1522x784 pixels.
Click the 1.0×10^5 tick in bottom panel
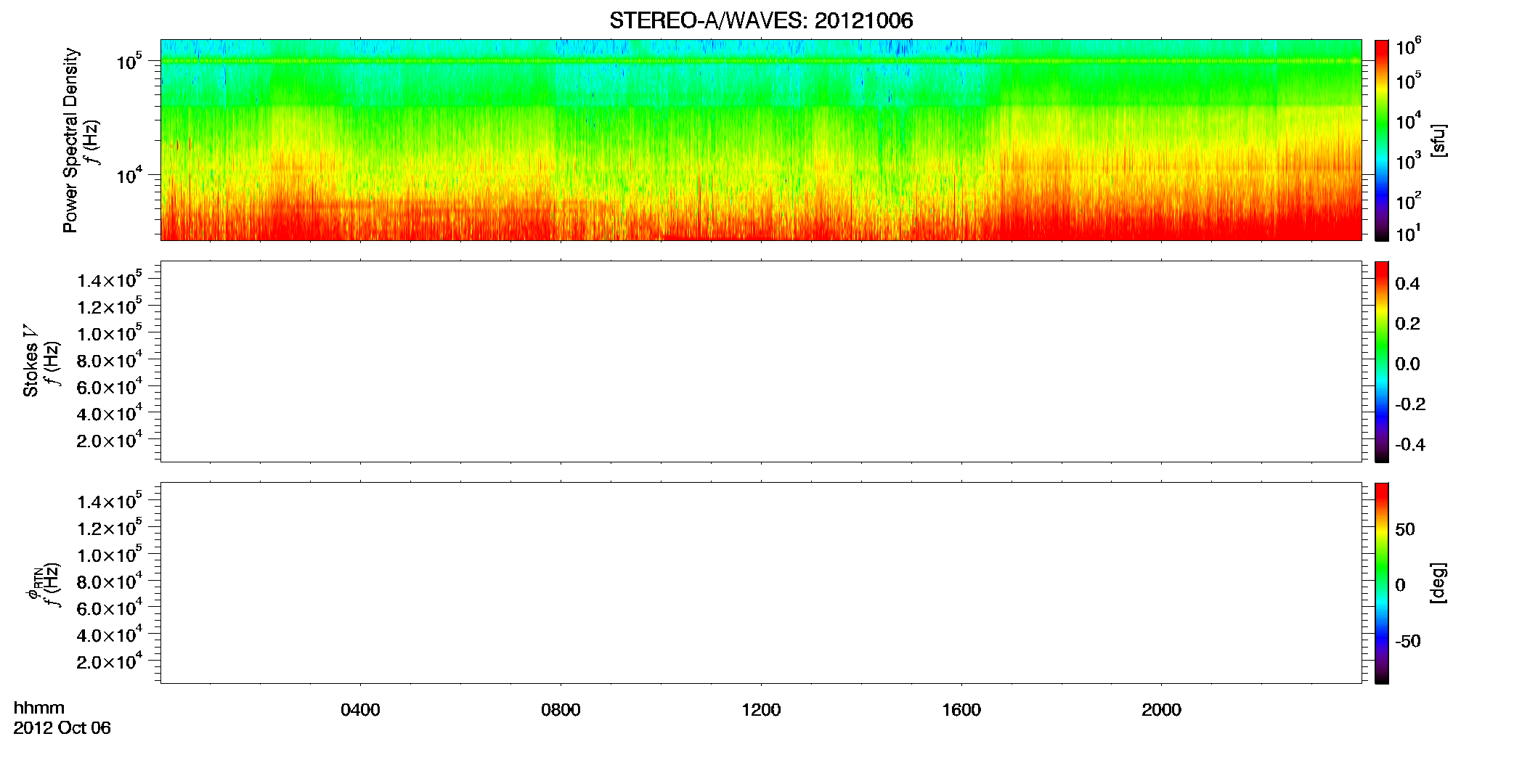(x=110, y=553)
